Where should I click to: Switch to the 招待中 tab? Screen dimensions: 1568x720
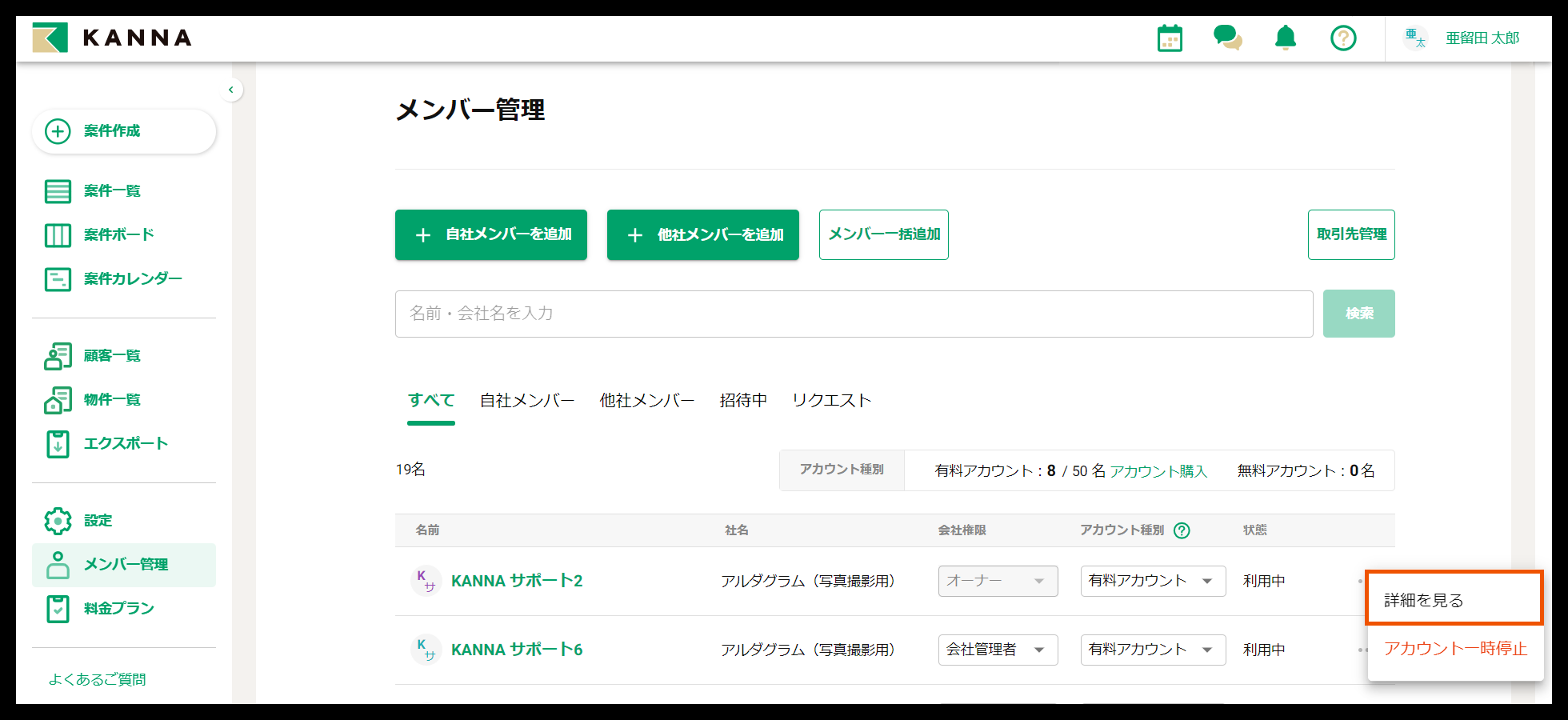(743, 401)
